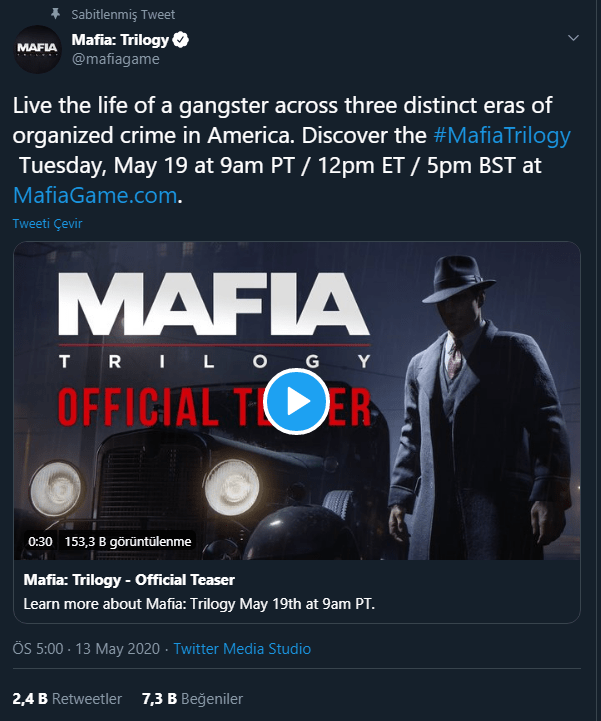Click the Twitter Media Studio source link
This screenshot has height=721, width=601.
[242, 649]
